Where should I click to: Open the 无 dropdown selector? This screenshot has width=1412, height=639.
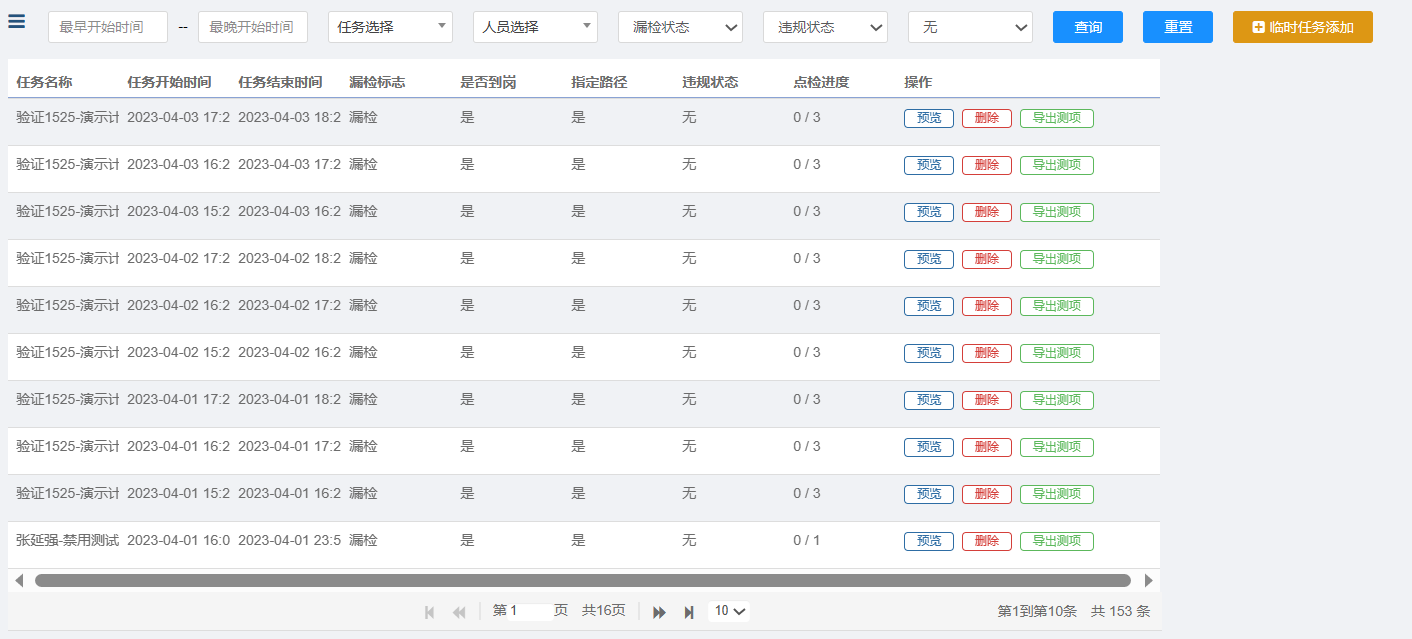point(970,27)
